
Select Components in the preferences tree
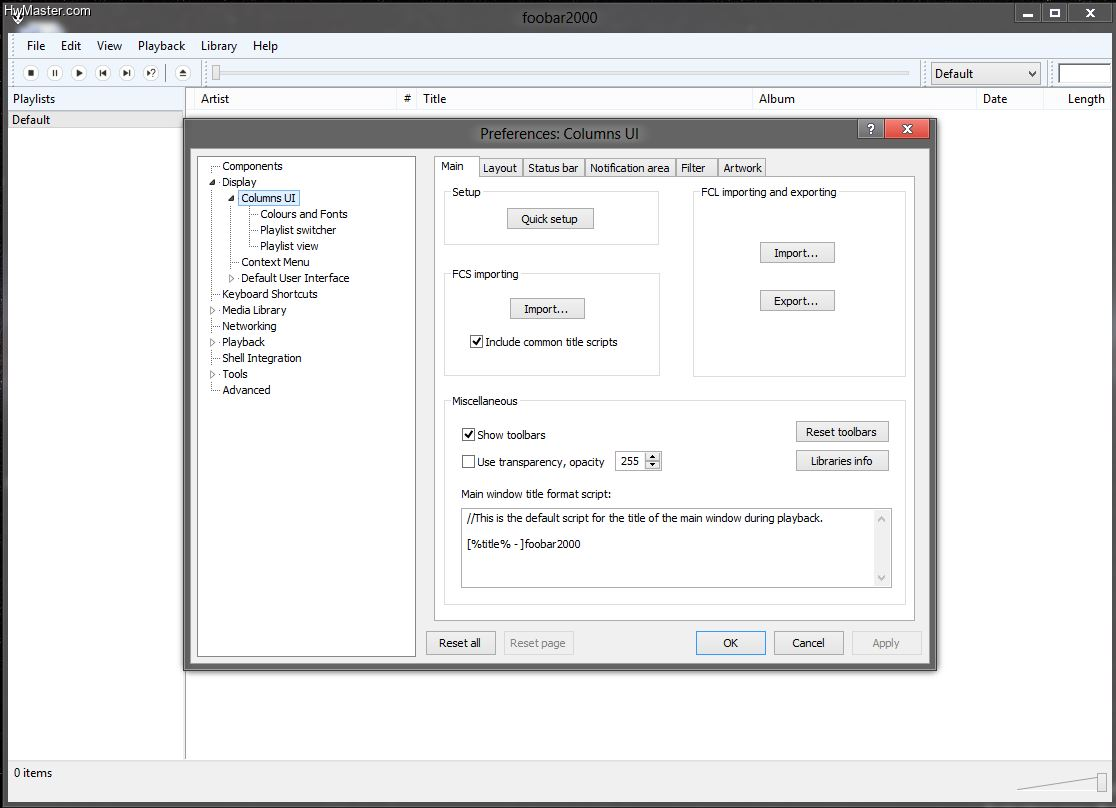click(252, 166)
